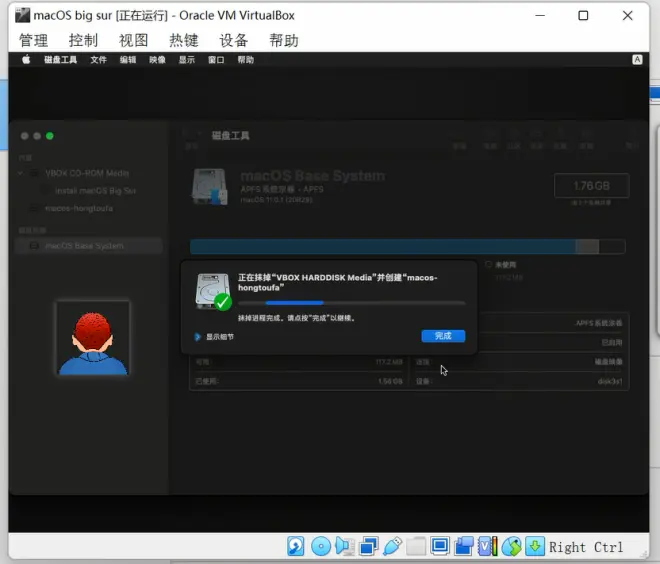Screen dimensions: 660x564
Task: Click the display monitor status icon
Action: [x=440, y=546]
